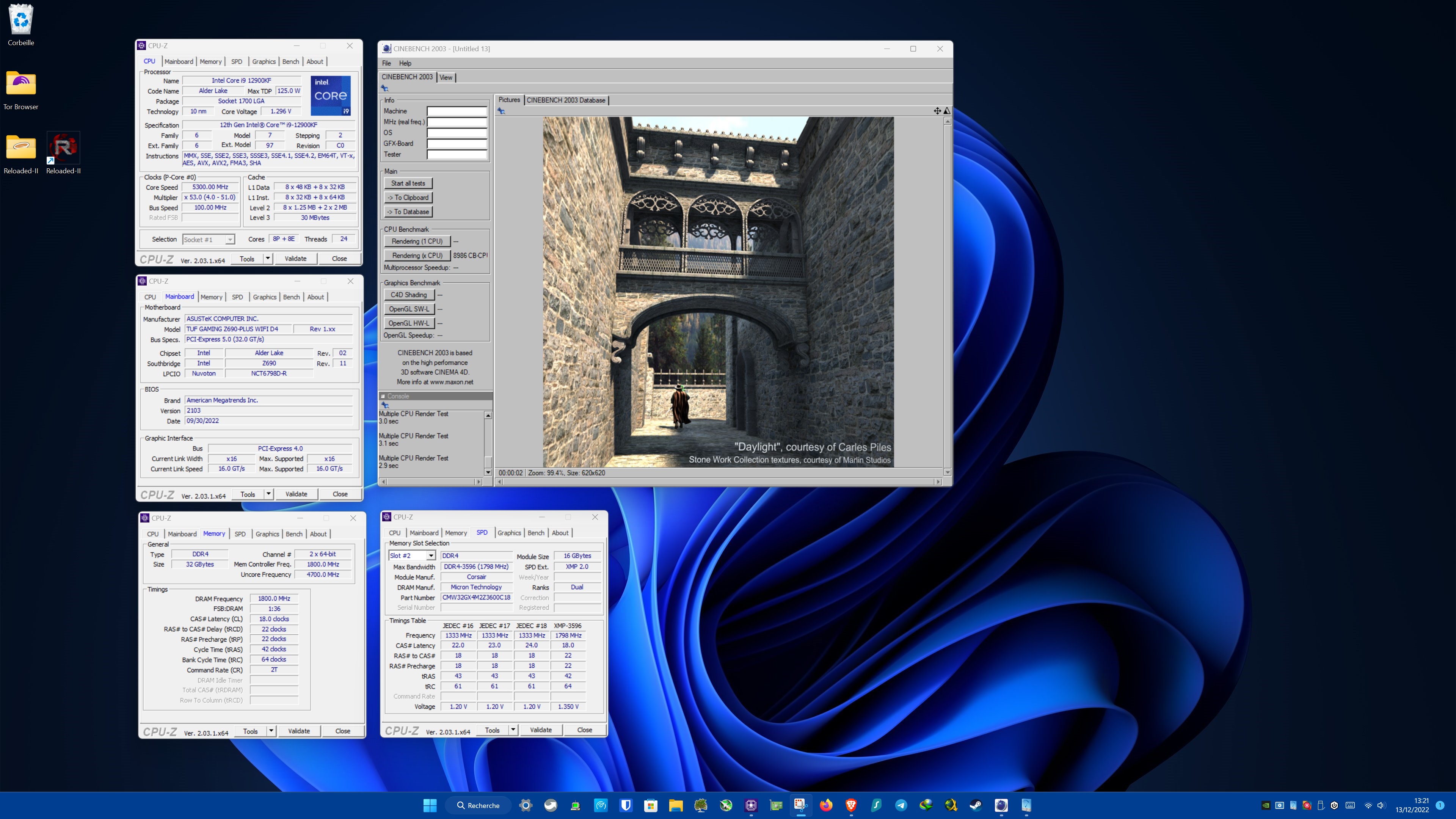The height and width of the screenshot is (819, 1456).
Task: Open the Tor Browser desktop folder
Action: coord(21,89)
